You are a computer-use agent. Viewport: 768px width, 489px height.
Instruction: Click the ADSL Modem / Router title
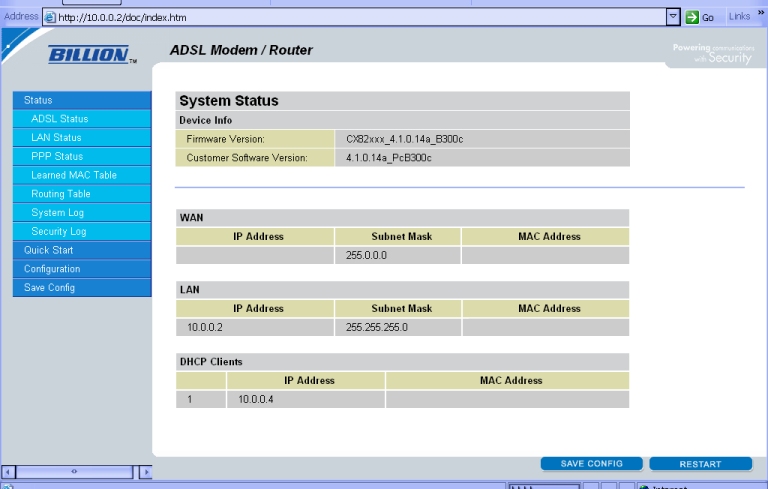tap(241, 50)
